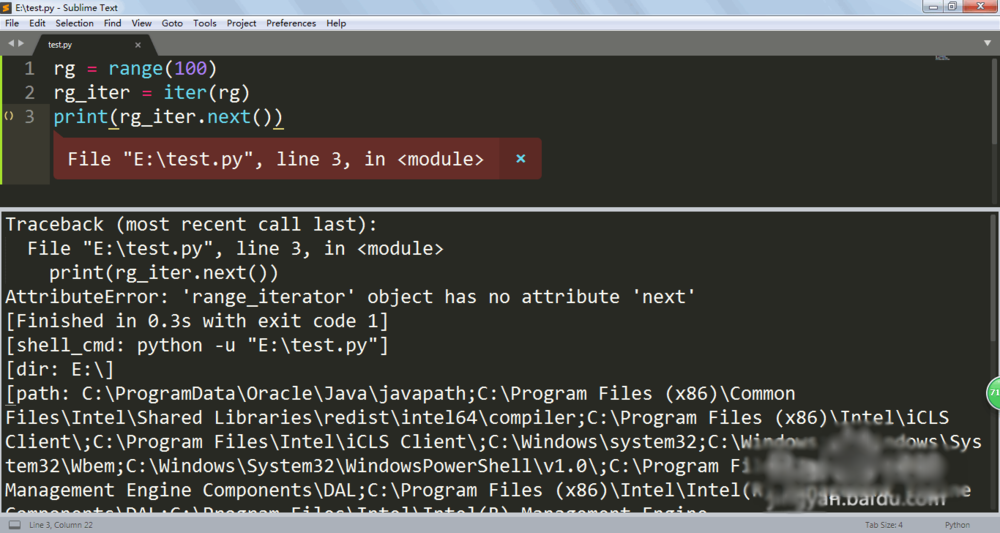Click the gutter mark beside line 3

pos(9,116)
